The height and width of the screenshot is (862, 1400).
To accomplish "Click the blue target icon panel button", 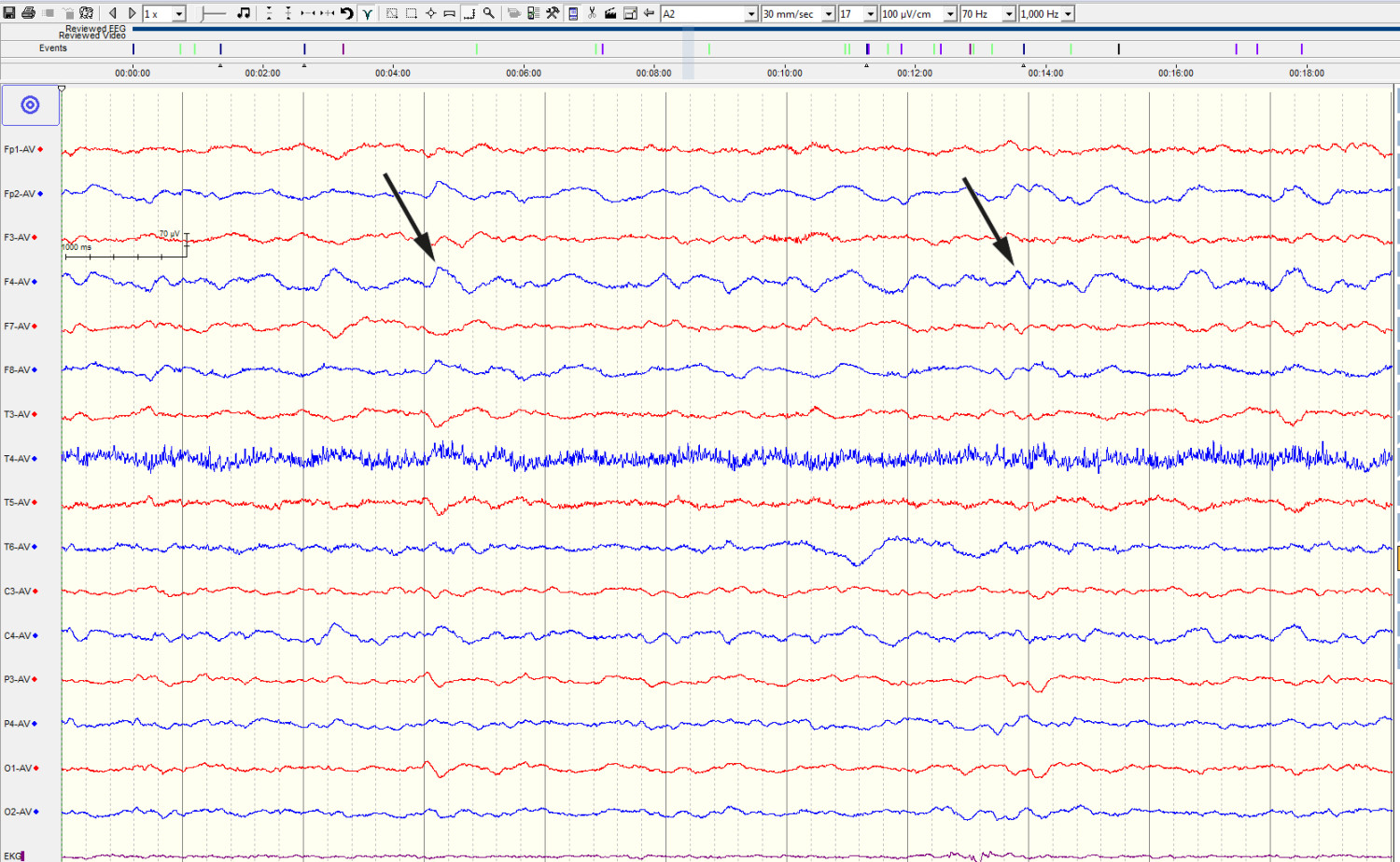I will (x=31, y=105).
